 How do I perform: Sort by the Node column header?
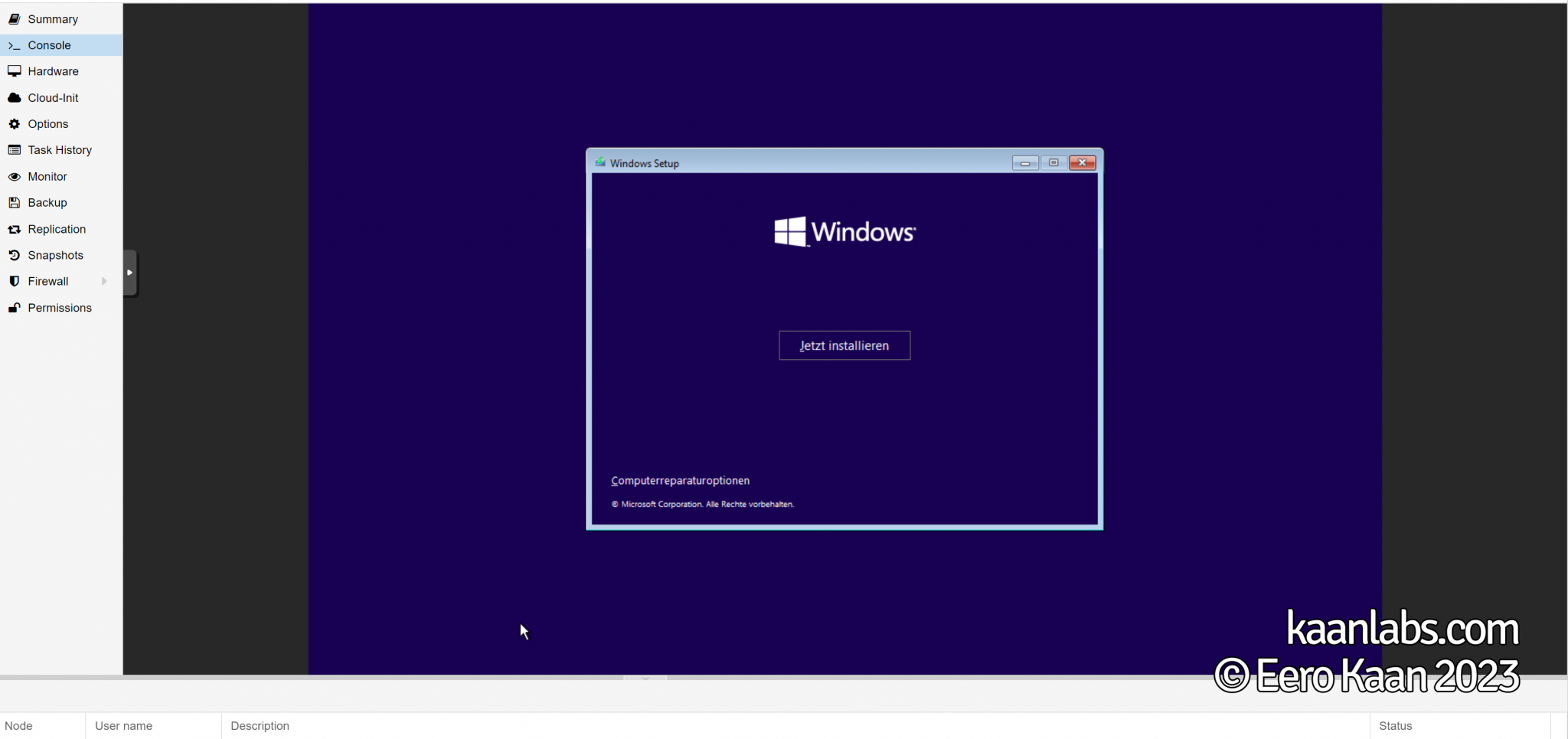(x=43, y=726)
